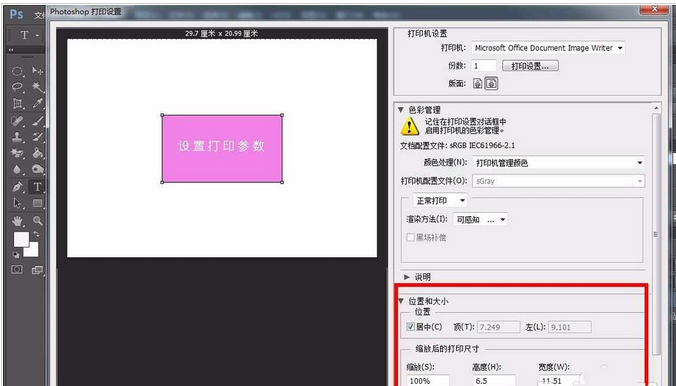Click the pink image in print preview
The height and width of the screenshot is (386, 676).
tap(222, 148)
